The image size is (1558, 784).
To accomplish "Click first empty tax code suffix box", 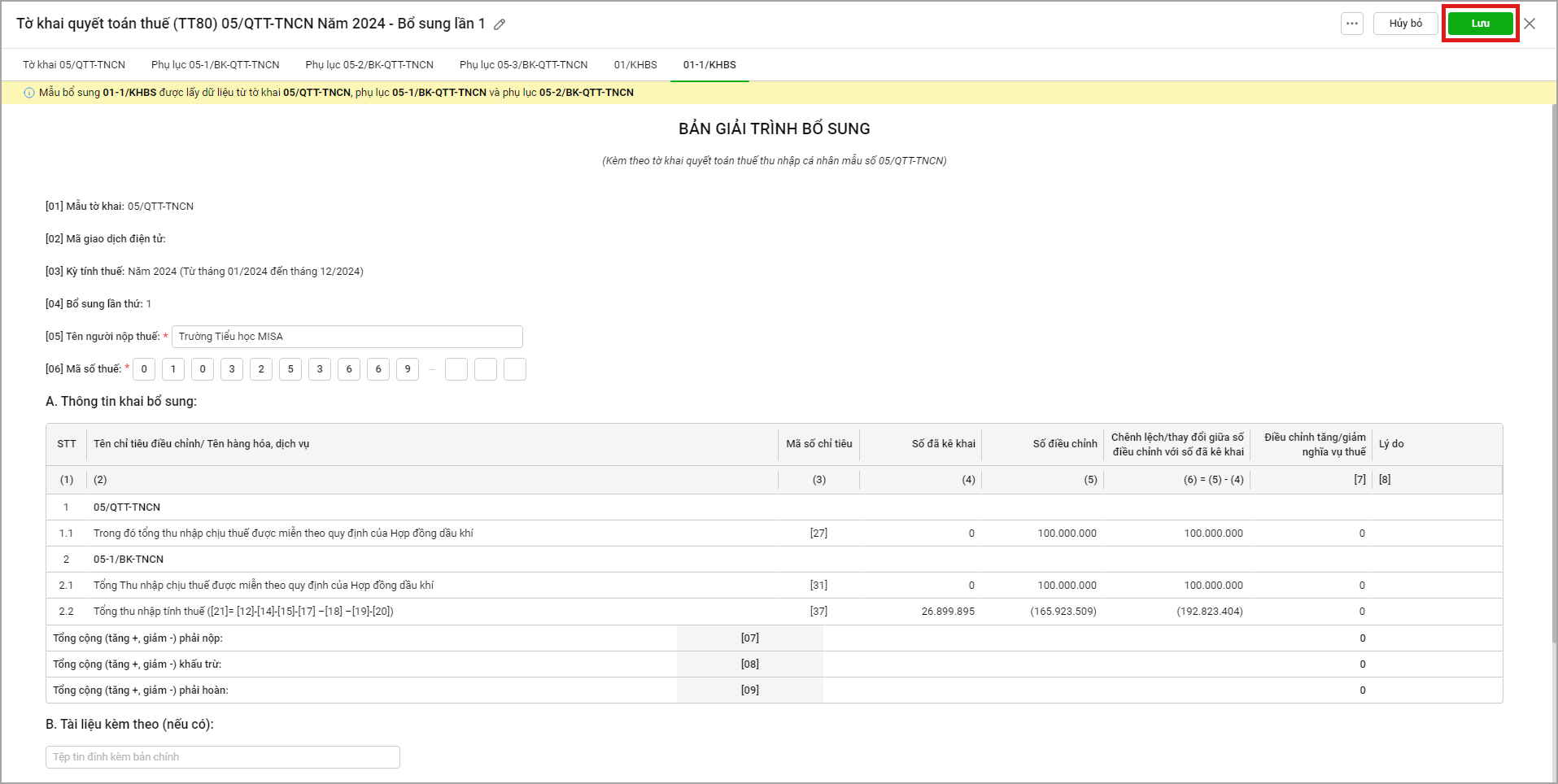I will click(x=456, y=369).
